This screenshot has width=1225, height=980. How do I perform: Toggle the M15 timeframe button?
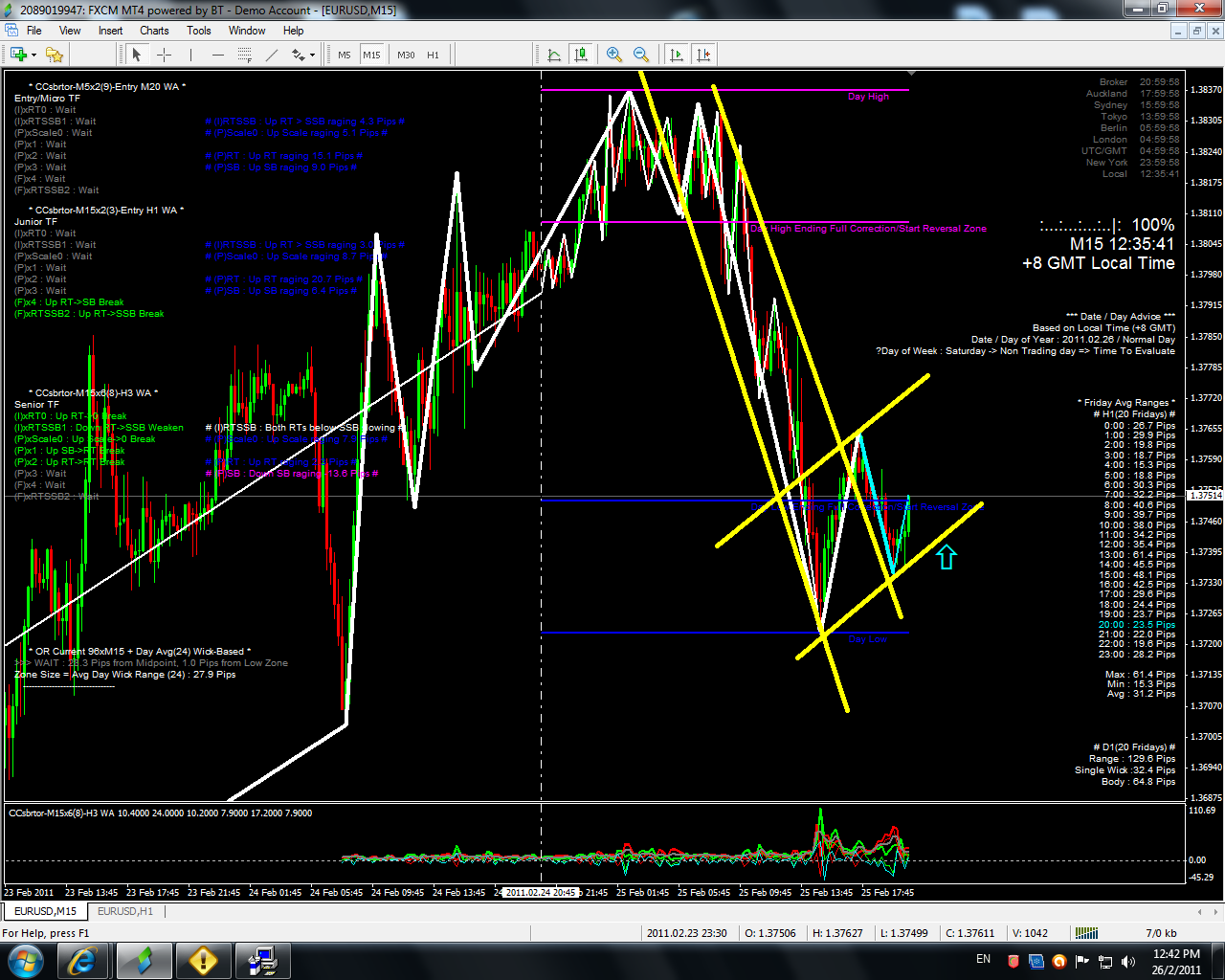pyautogui.click(x=371, y=55)
